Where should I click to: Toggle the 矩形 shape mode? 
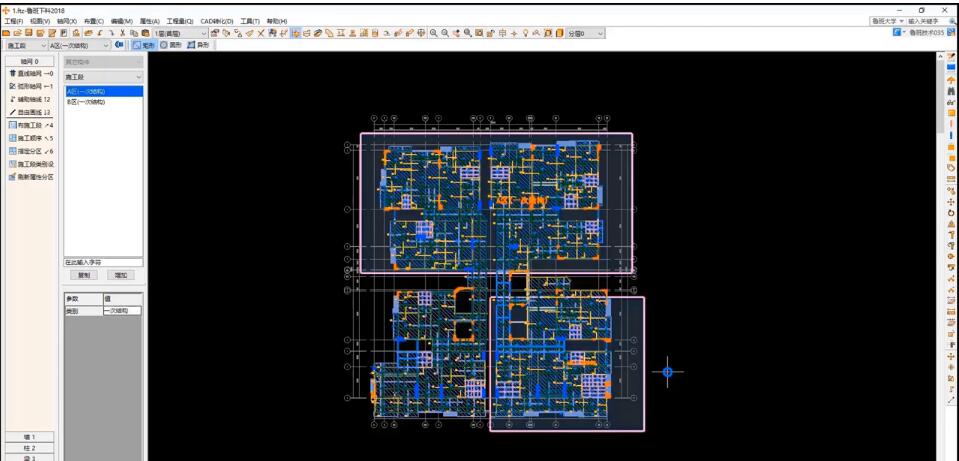[x=144, y=45]
